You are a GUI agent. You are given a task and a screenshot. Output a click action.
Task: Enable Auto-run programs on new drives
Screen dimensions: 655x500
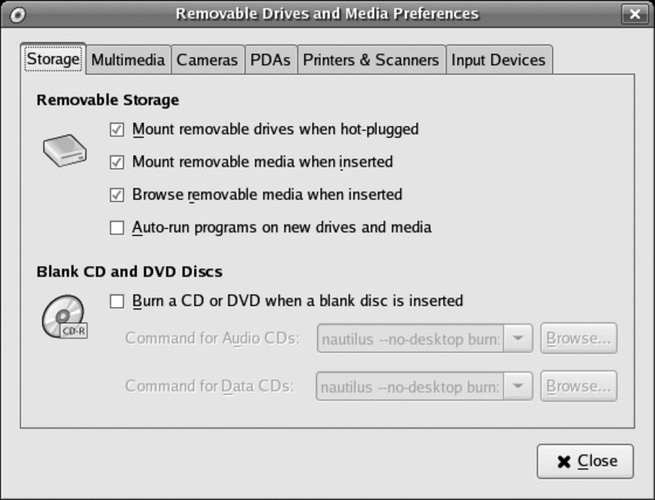click(x=117, y=228)
